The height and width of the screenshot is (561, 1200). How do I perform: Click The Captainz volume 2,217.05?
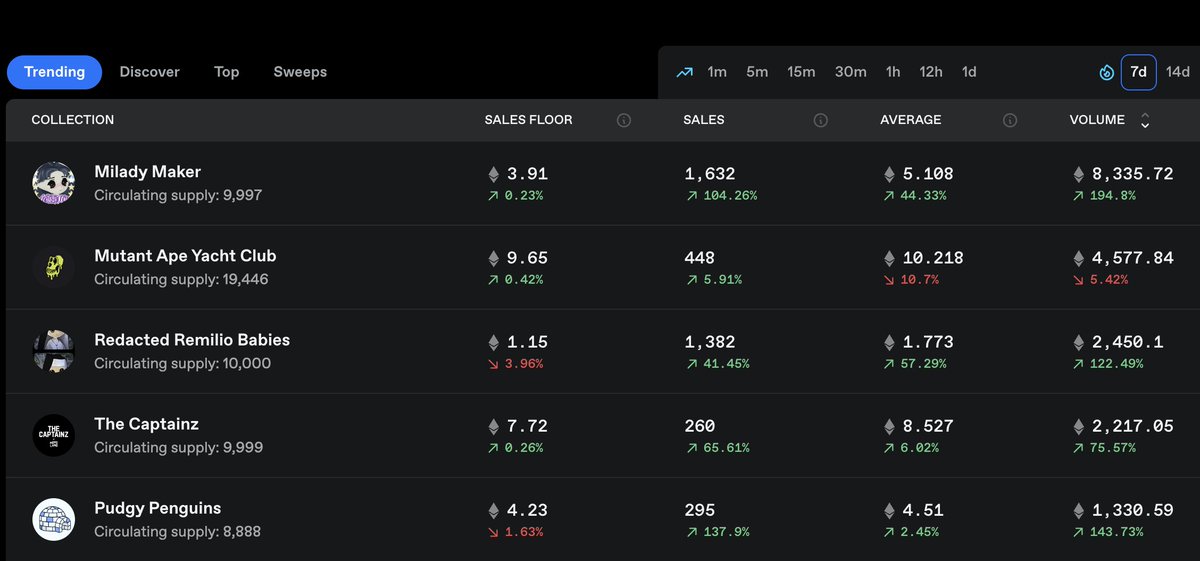tap(1134, 426)
